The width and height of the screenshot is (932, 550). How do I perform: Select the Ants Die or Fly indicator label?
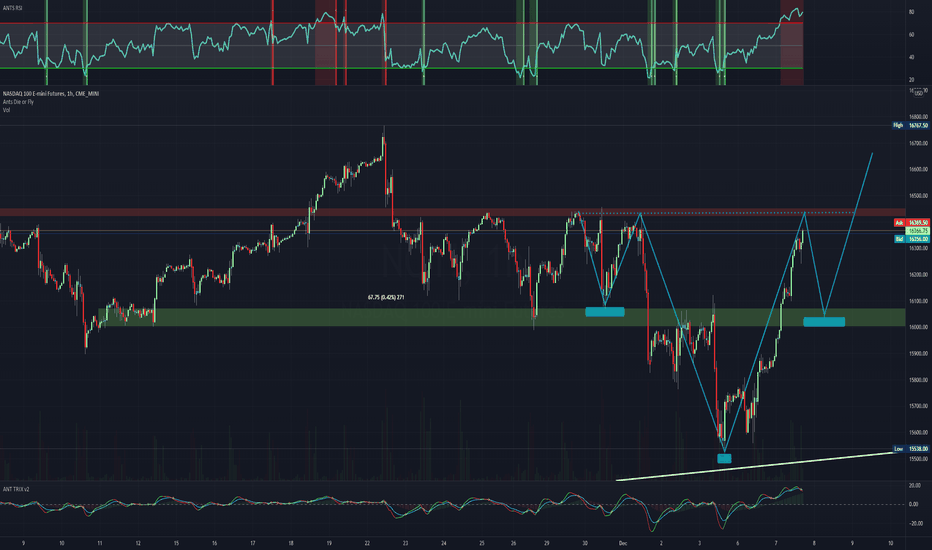pos(18,102)
